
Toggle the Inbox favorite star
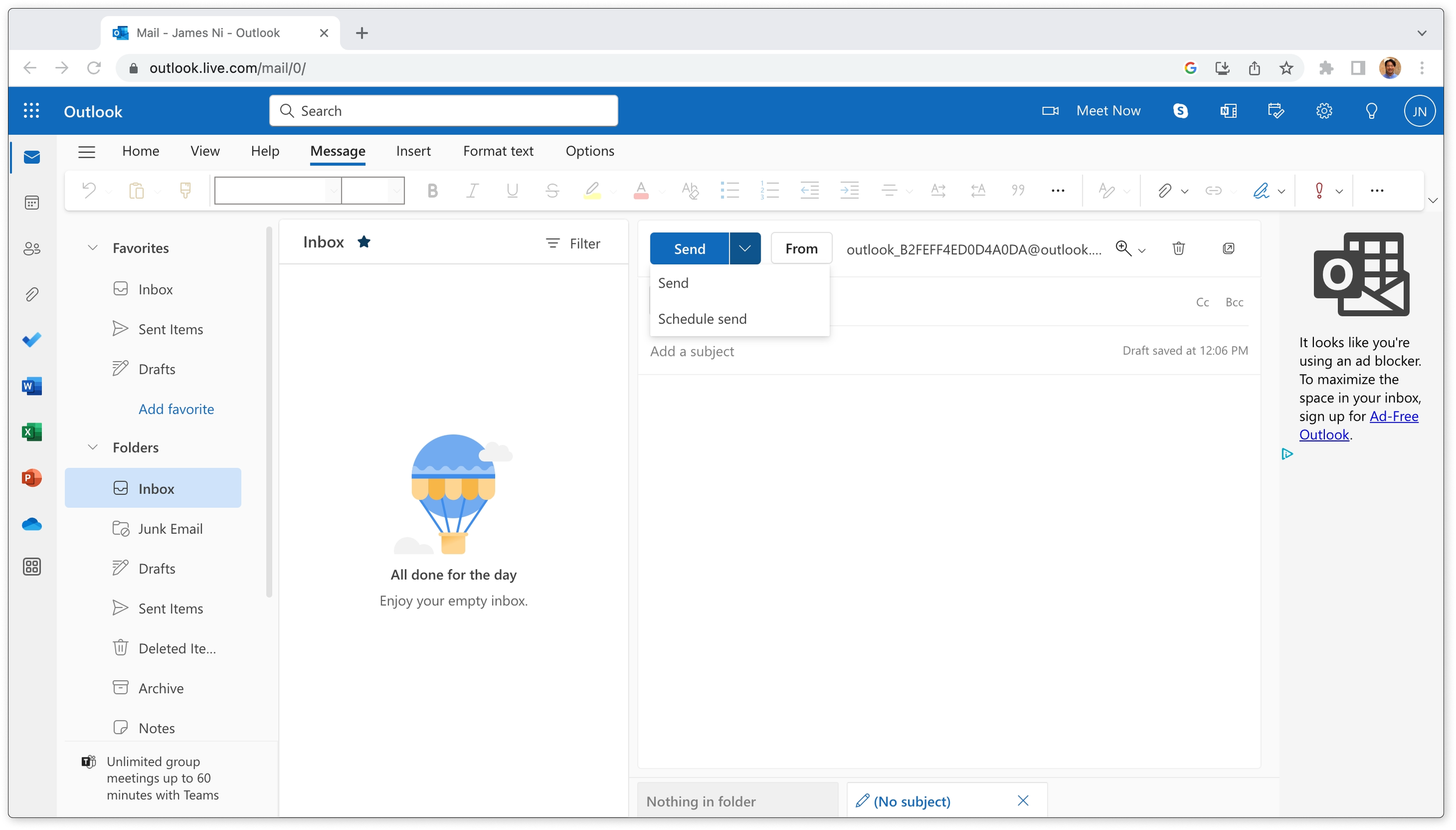pos(364,242)
